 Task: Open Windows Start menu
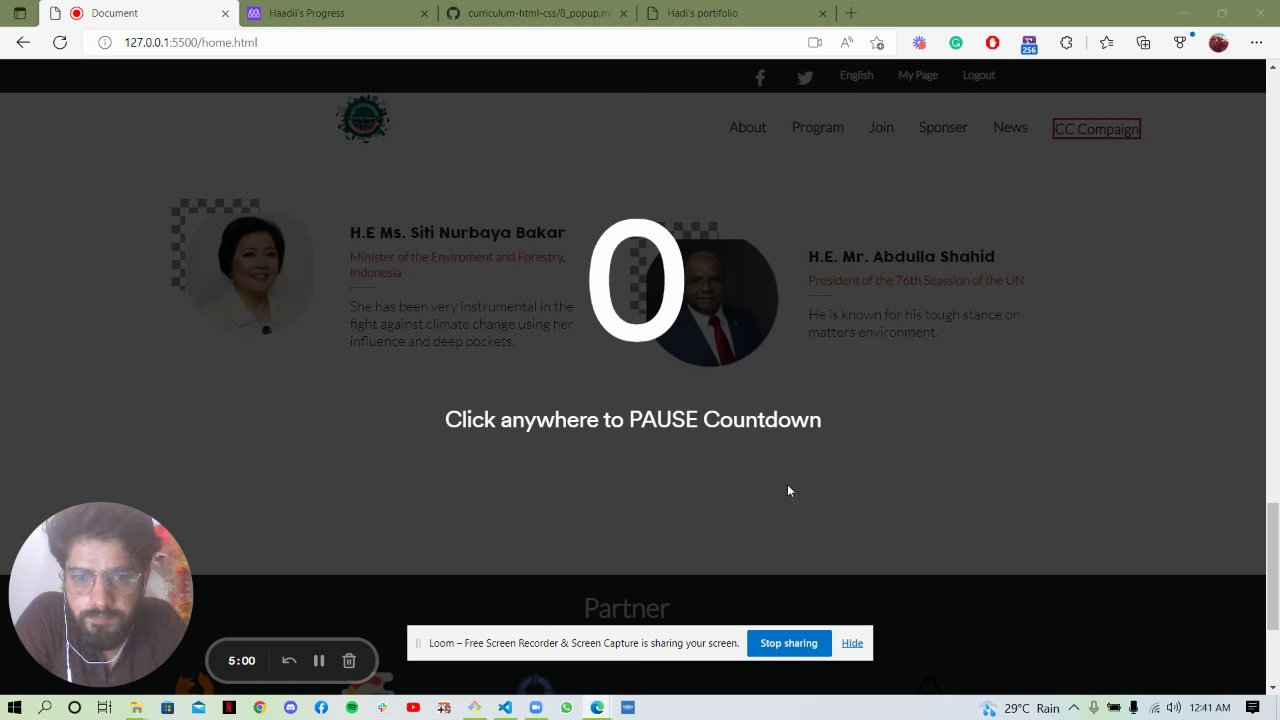click(x=14, y=707)
